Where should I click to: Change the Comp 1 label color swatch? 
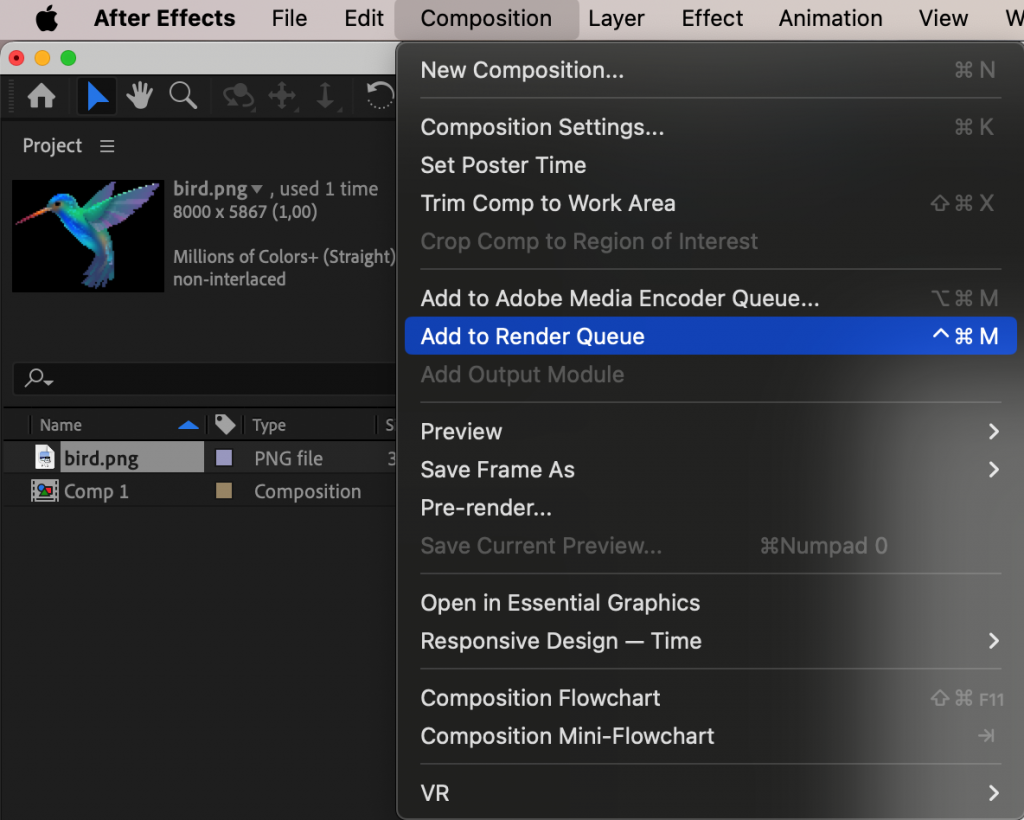point(224,490)
